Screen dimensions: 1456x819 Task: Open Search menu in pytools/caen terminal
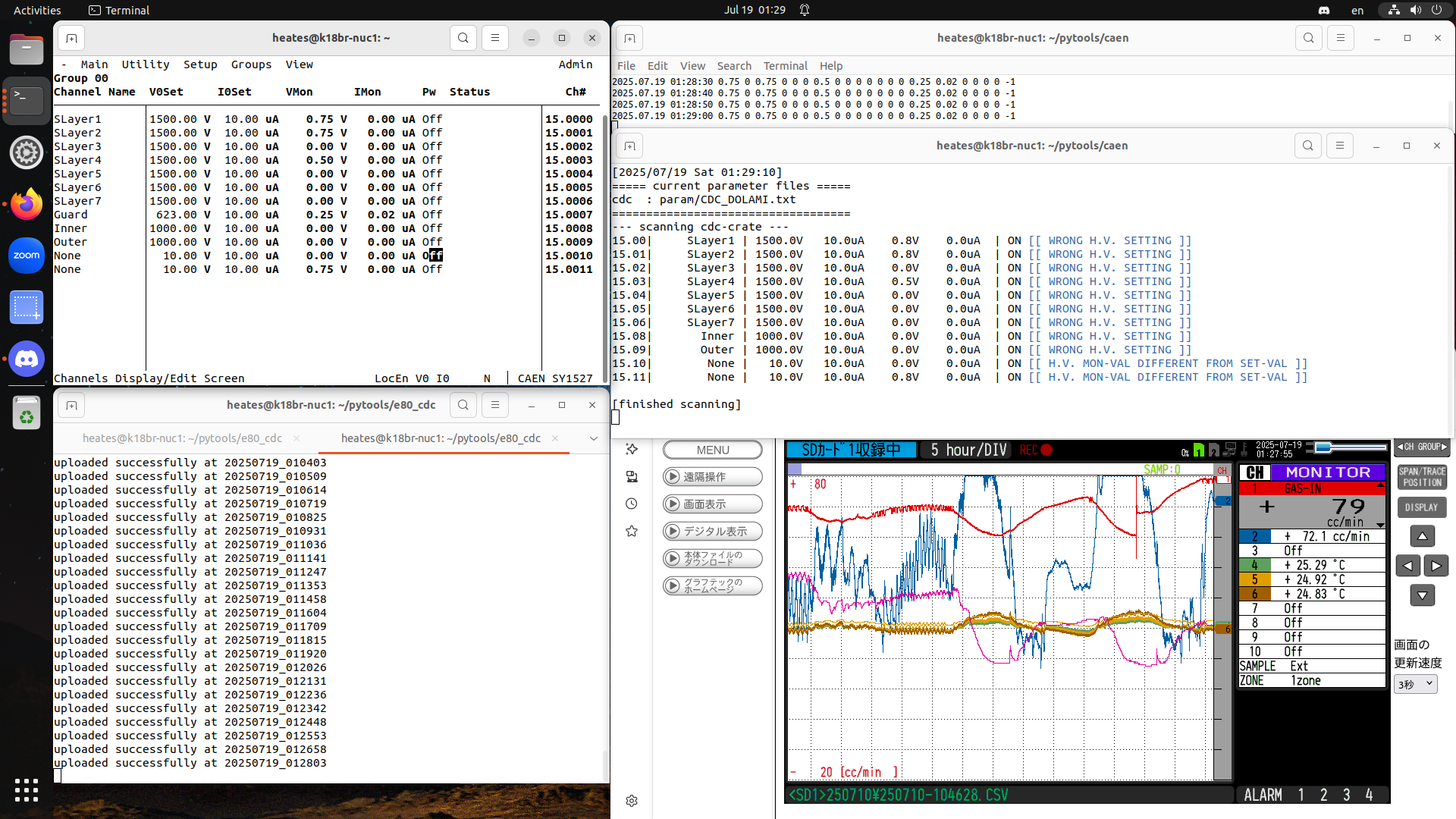tap(734, 66)
